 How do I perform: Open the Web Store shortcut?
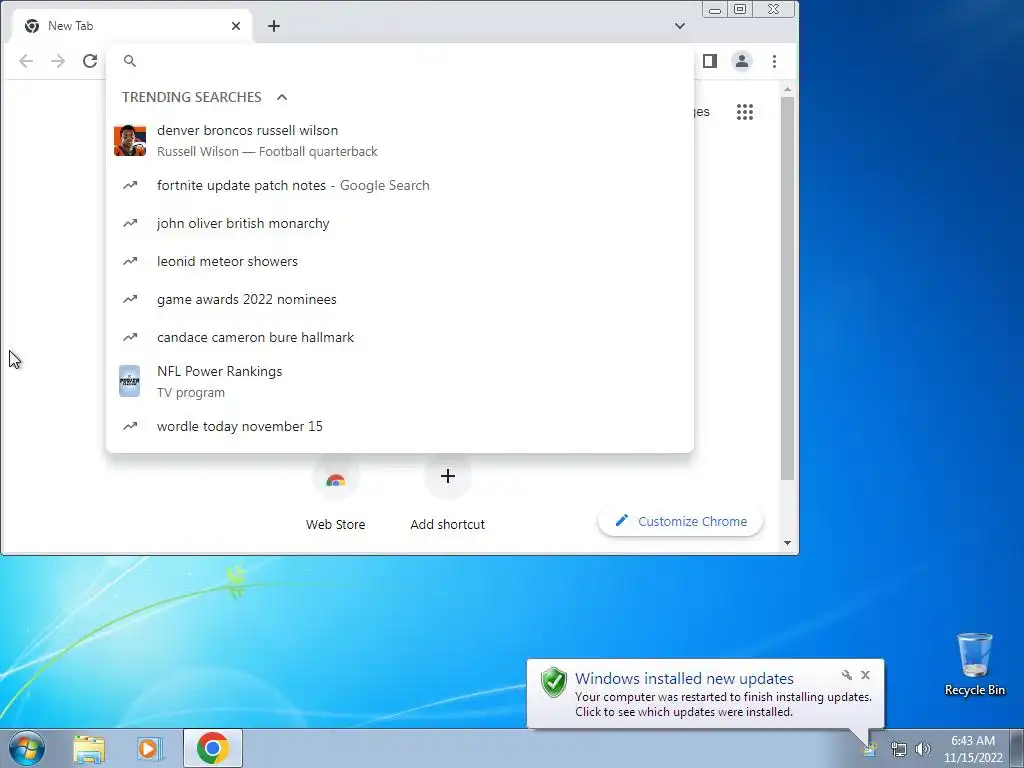[336, 494]
